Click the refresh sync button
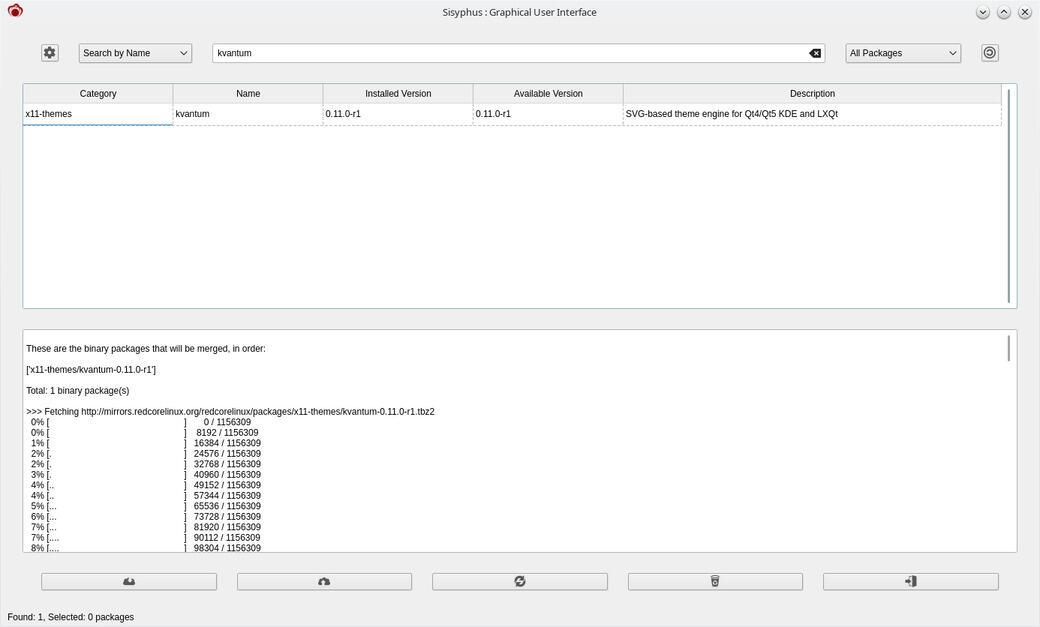Viewport: 1040px width, 627px height. click(519, 581)
